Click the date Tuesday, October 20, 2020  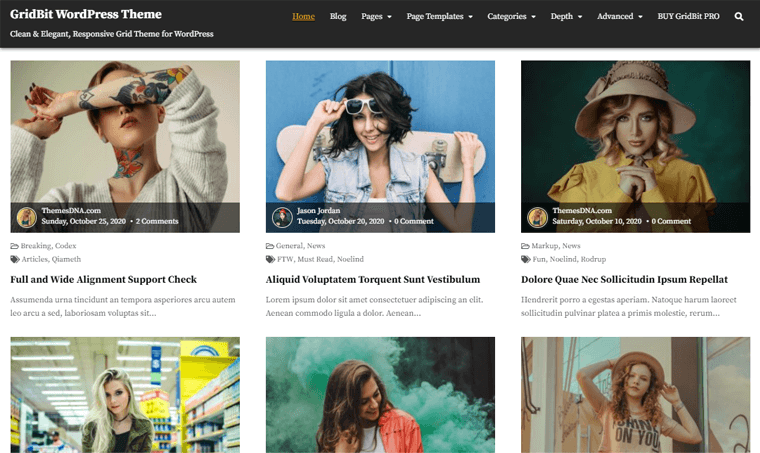pos(341,221)
